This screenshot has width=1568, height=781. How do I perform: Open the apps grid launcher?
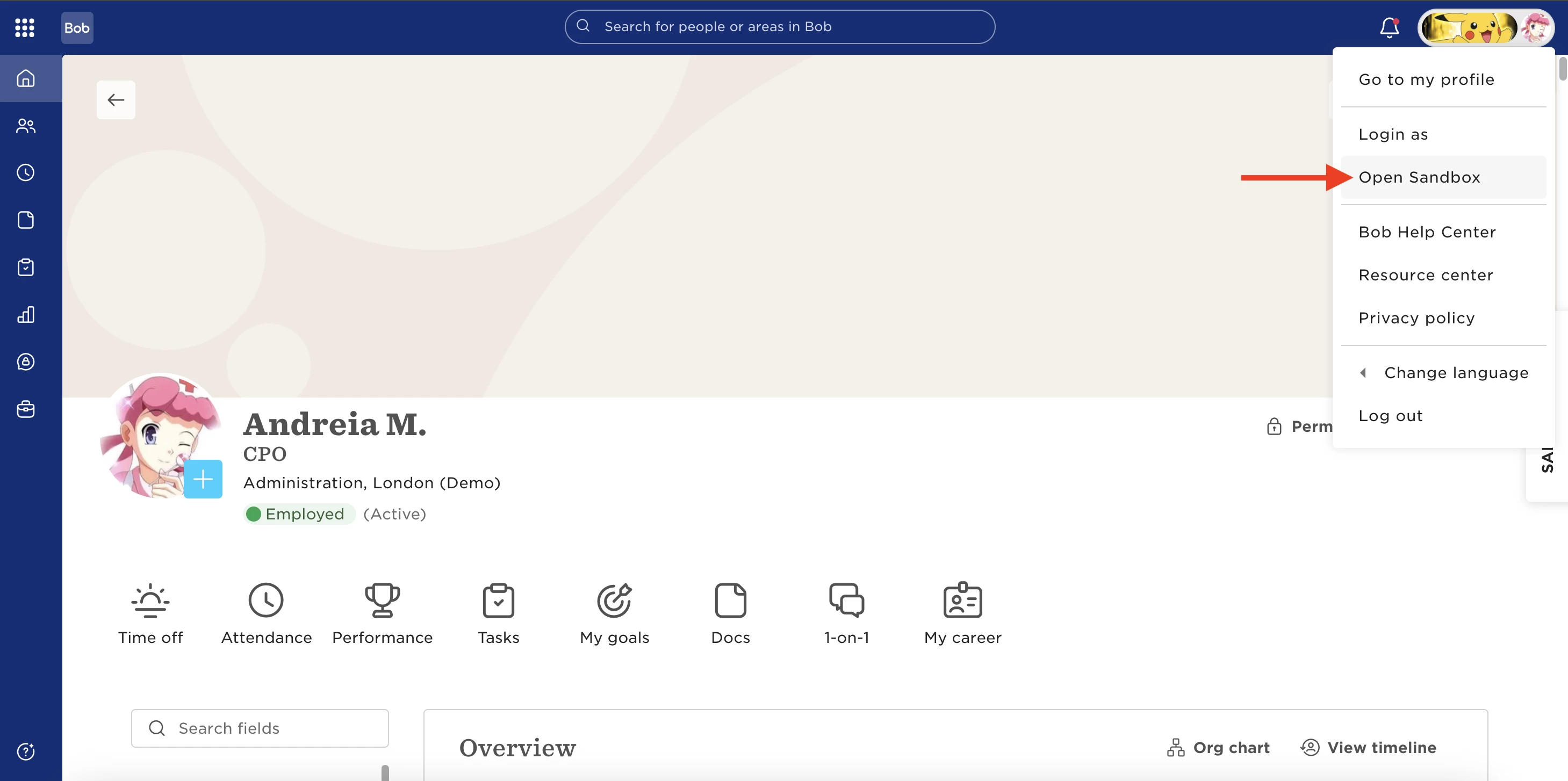24,27
